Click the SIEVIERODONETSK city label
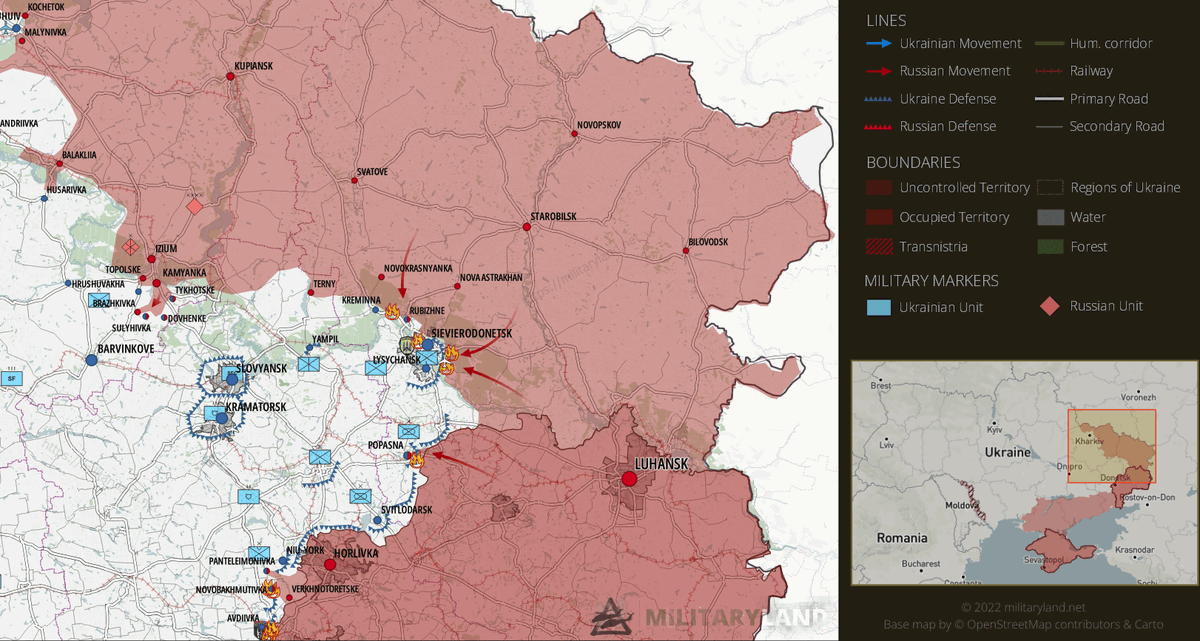The image size is (1200, 641). [470, 332]
